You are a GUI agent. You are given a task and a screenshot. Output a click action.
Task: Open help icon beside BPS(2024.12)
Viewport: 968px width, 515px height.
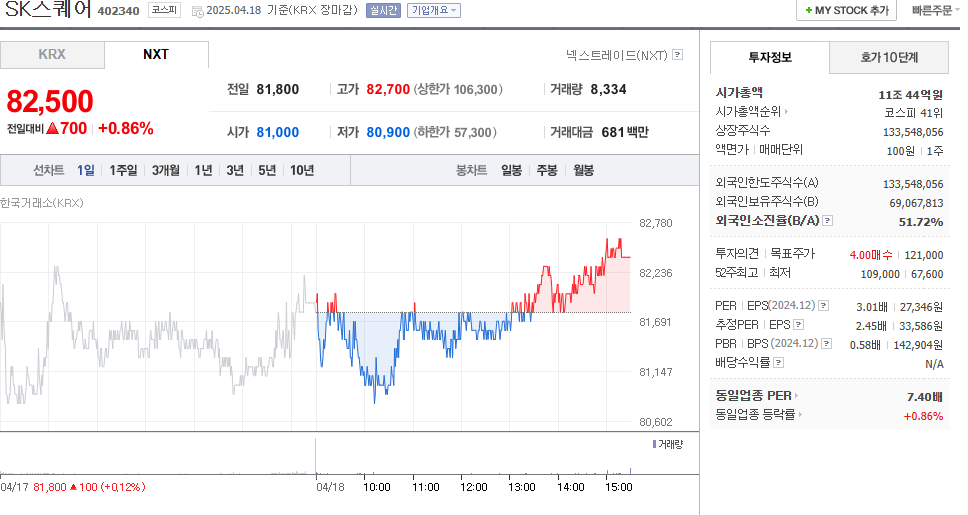(827, 344)
